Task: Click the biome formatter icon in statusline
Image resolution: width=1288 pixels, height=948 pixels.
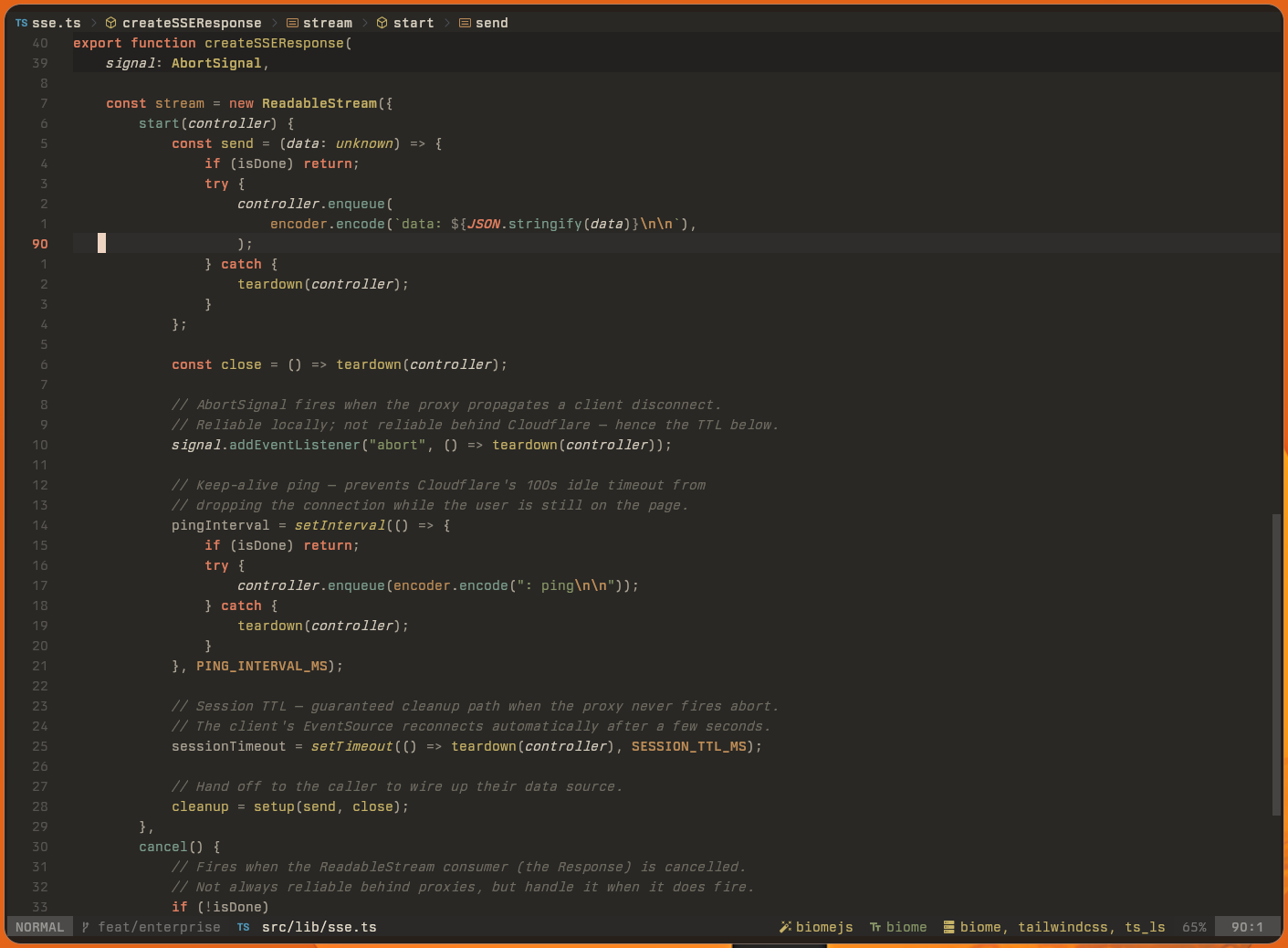Action: [x=875, y=927]
